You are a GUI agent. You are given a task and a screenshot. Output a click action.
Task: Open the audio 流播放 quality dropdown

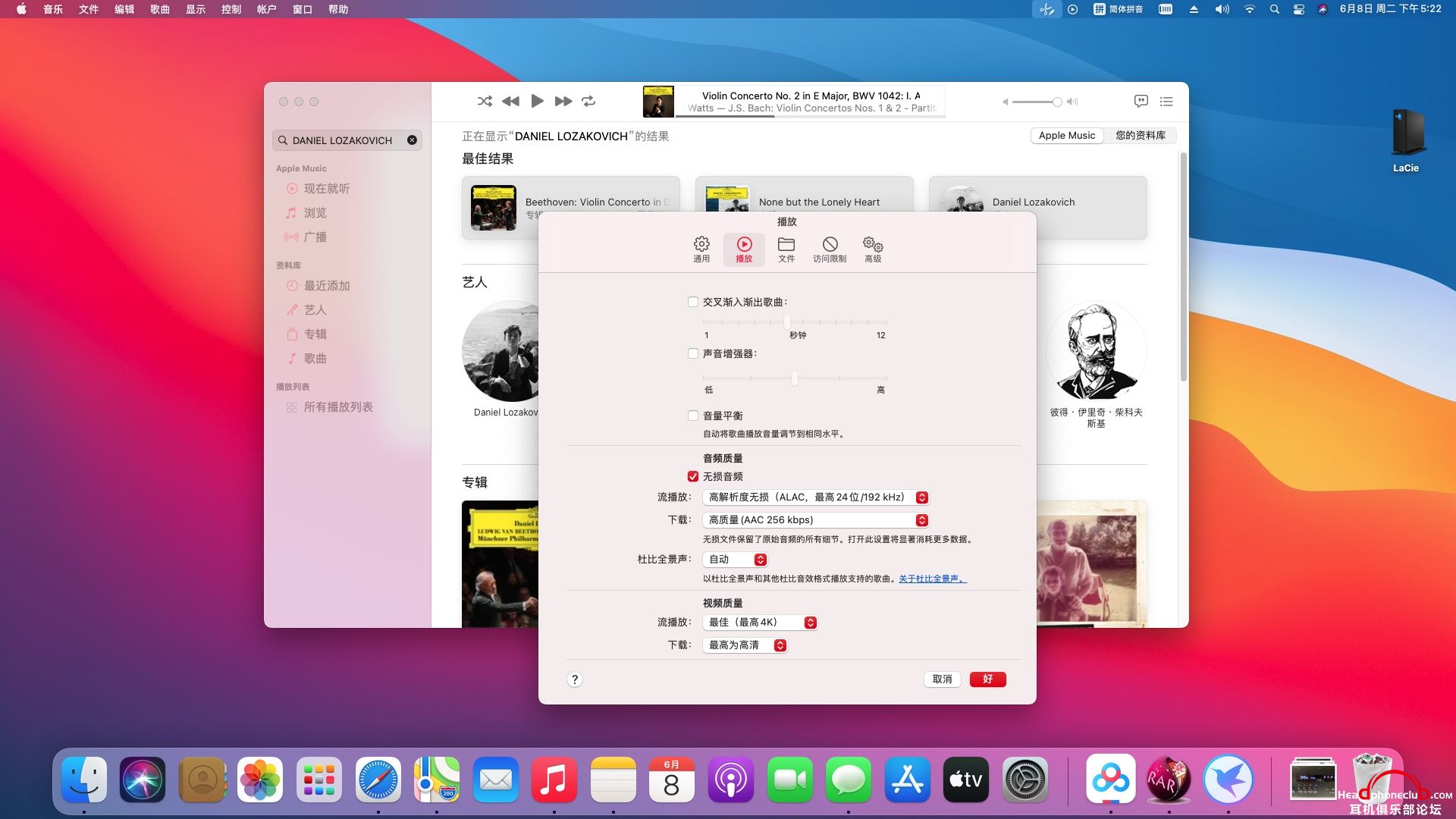(x=816, y=497)
